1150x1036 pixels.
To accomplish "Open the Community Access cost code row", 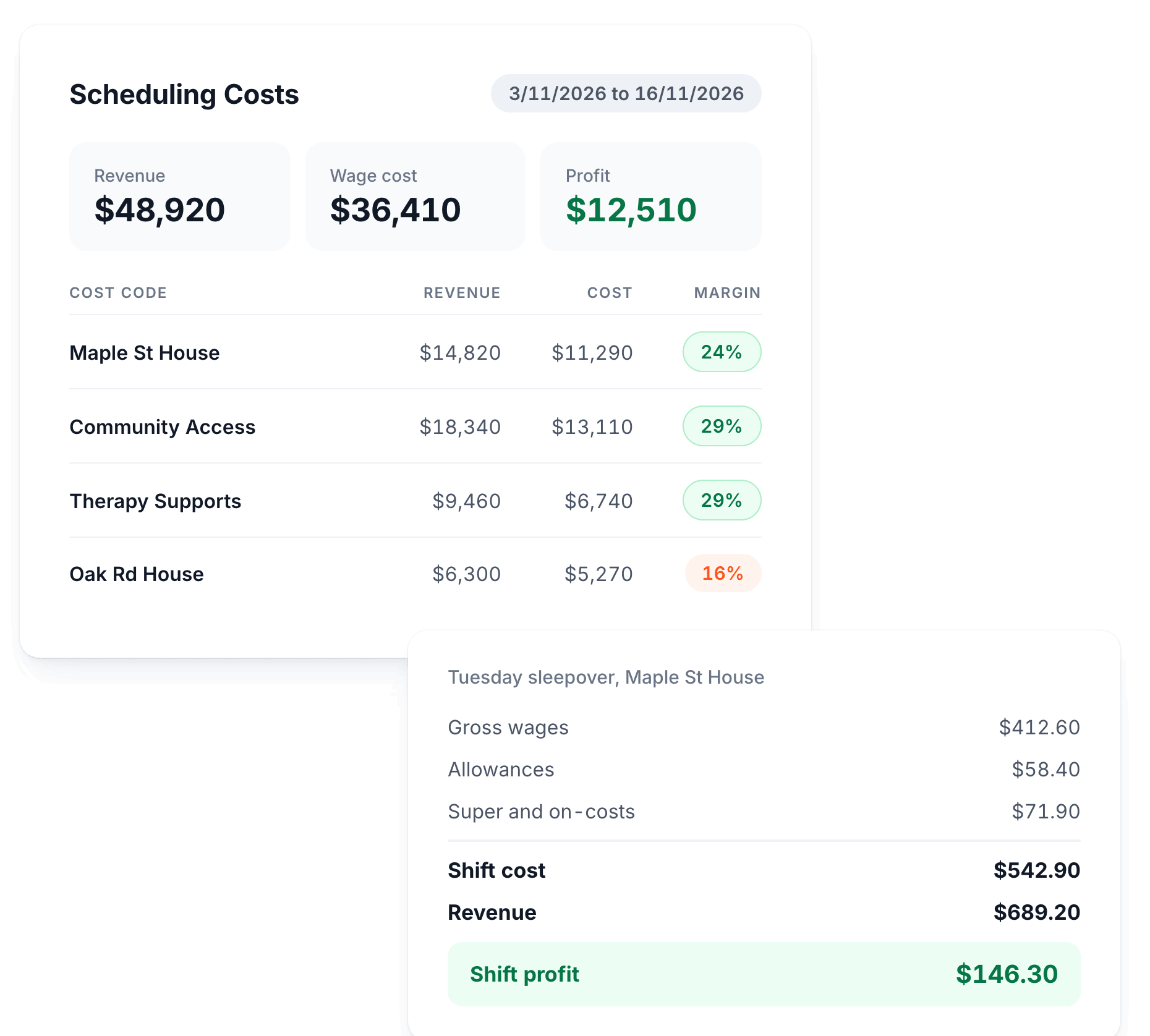I will pos(415,427).
